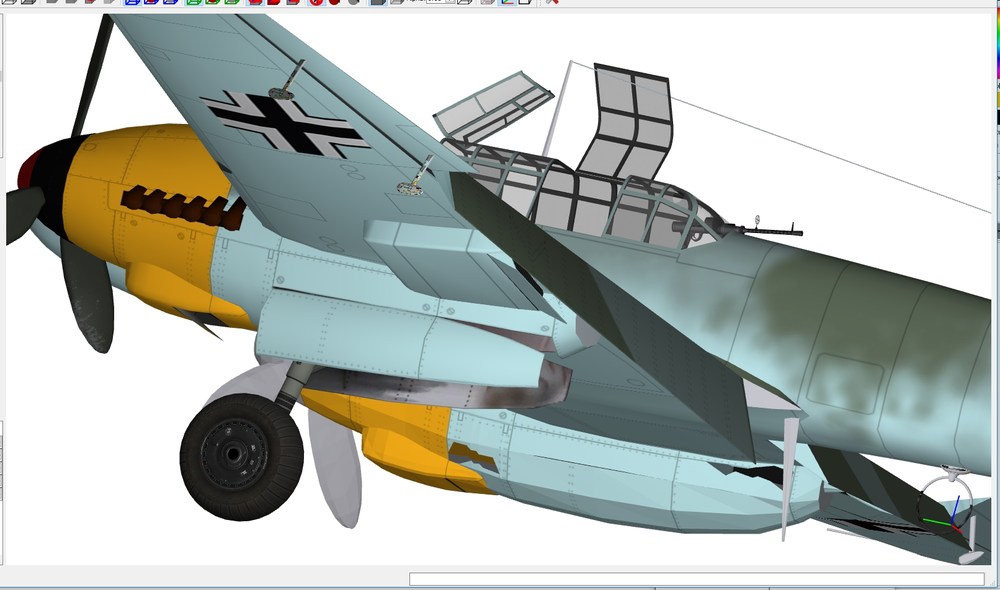1000x590 pixels.
Task: Select the landing gear wheel on model
Action: [x=242, y=457]
